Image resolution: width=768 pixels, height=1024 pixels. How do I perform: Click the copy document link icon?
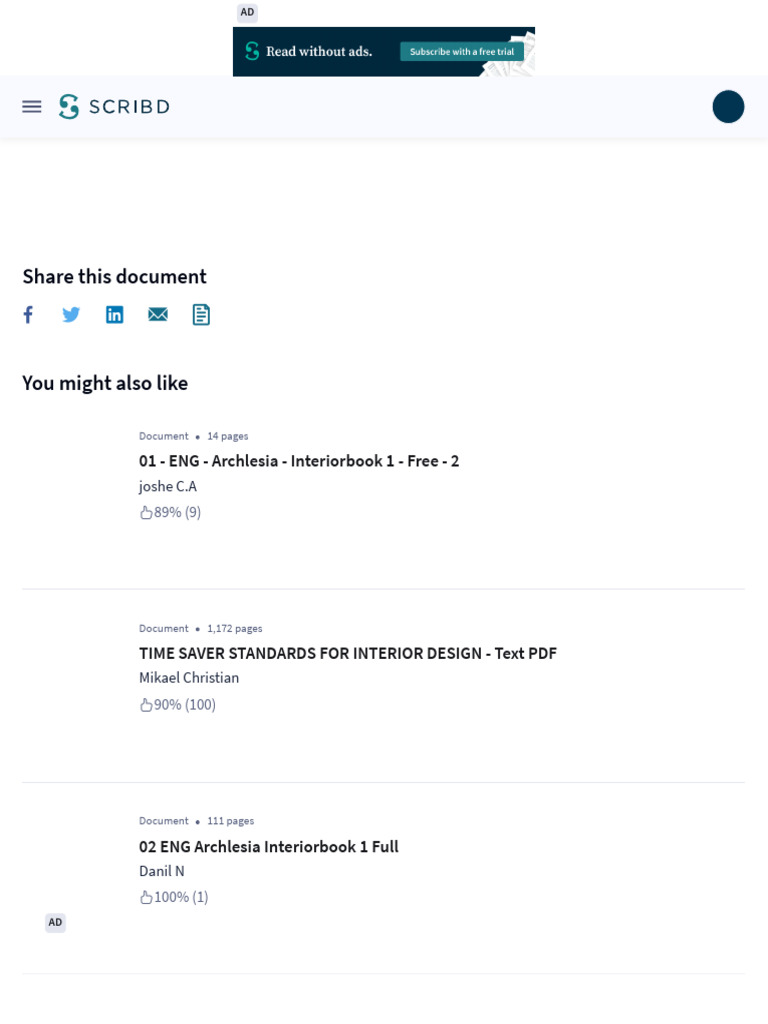(x=201, y=315)
